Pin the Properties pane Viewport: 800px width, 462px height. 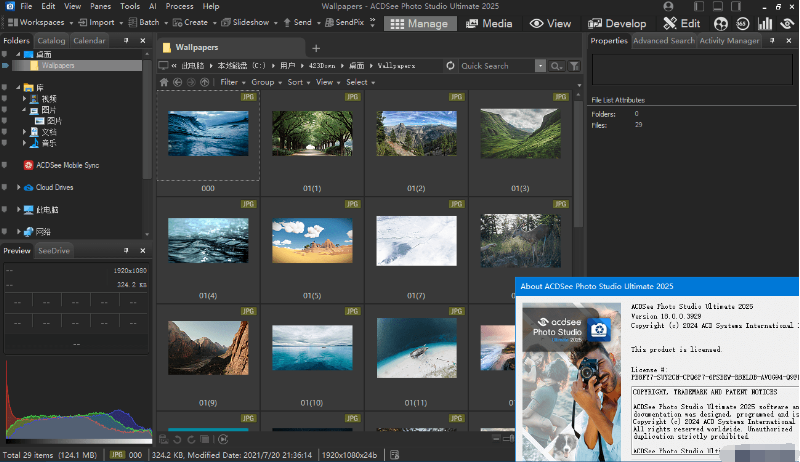772,40
